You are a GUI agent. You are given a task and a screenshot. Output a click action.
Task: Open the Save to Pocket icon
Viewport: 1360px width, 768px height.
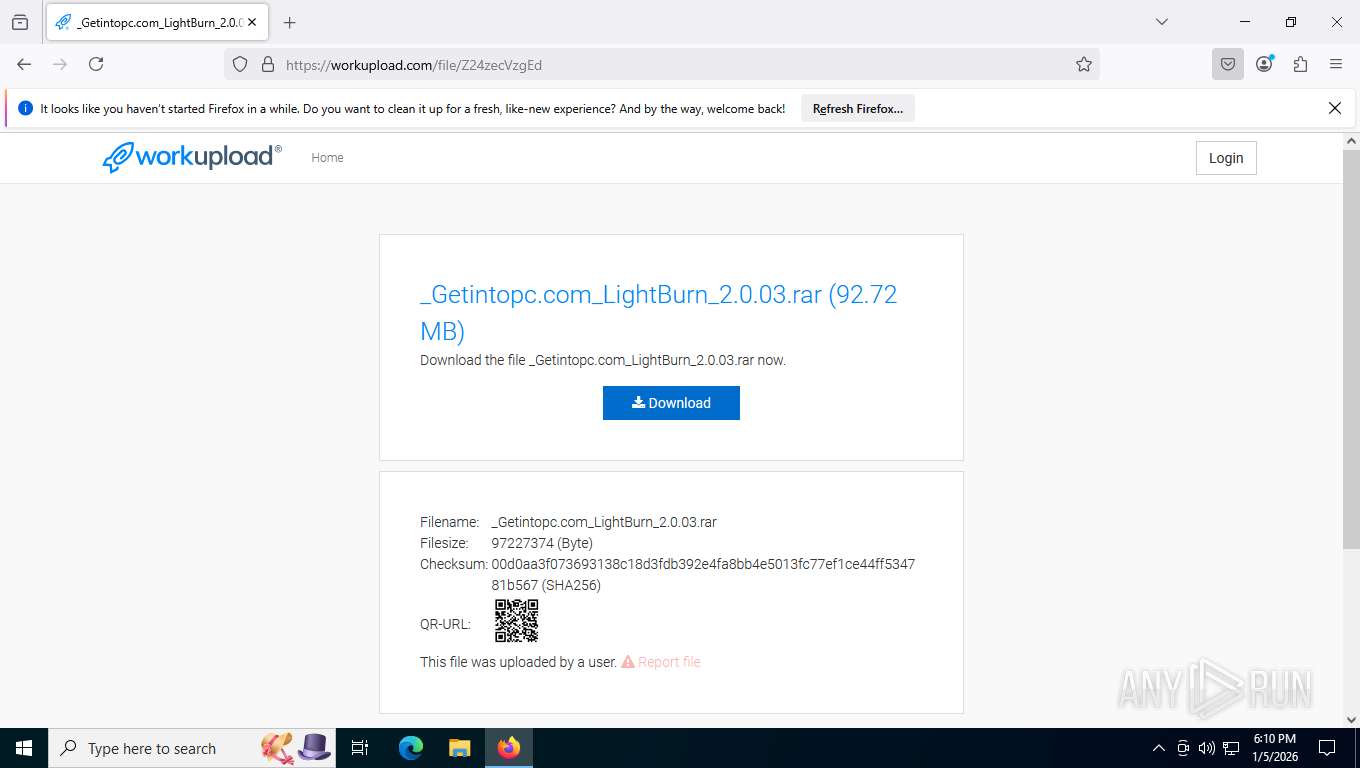1228,64
